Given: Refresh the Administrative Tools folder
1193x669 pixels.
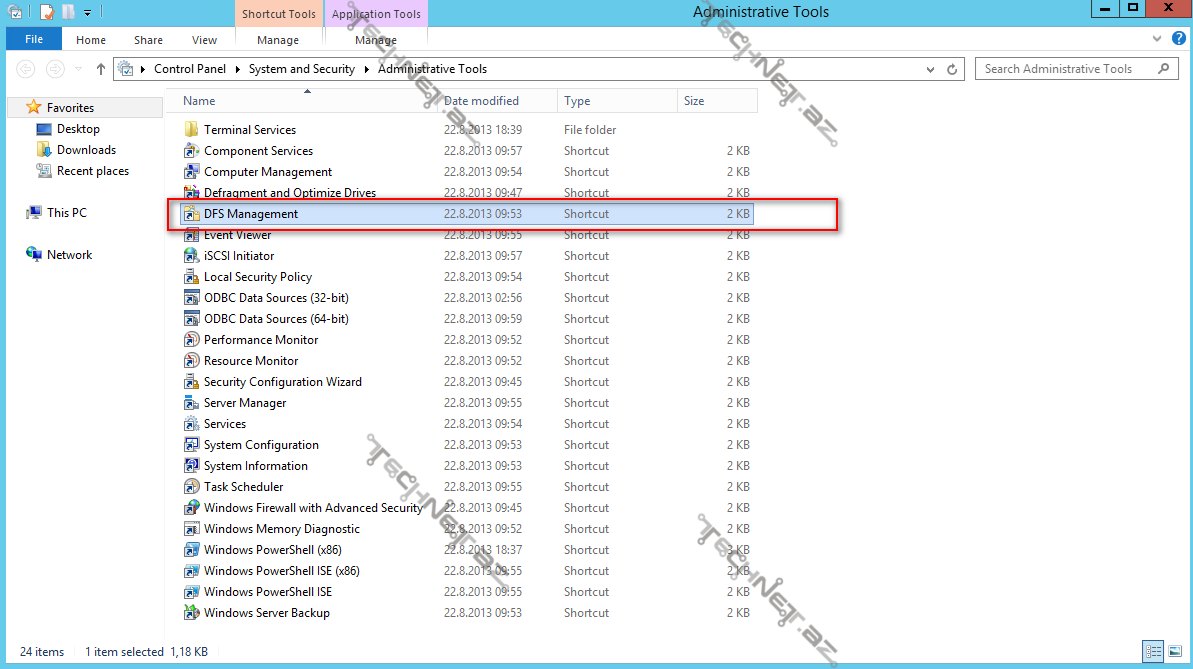Looking at the screenshot, I should coord(953,69).
